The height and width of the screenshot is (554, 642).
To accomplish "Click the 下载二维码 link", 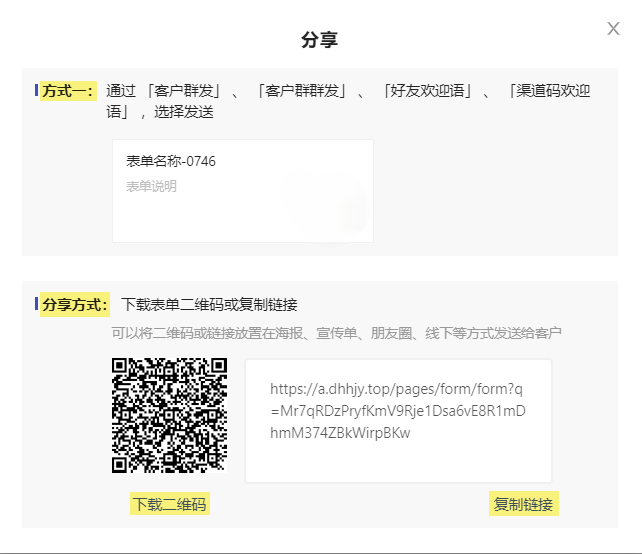I will click(x=170, y=504).
